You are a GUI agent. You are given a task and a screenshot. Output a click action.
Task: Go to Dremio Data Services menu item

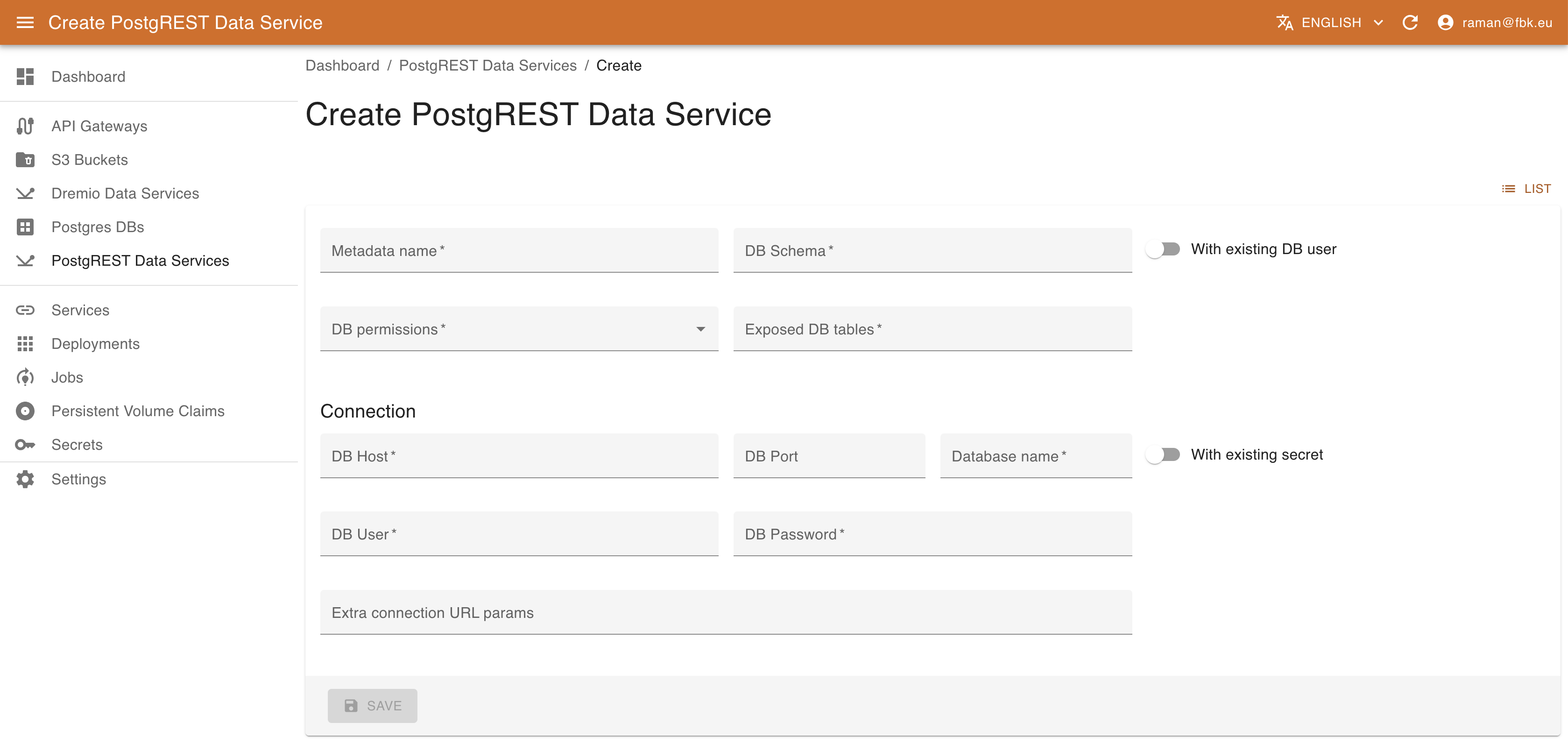pyautogui.click(x=125, y=193)
